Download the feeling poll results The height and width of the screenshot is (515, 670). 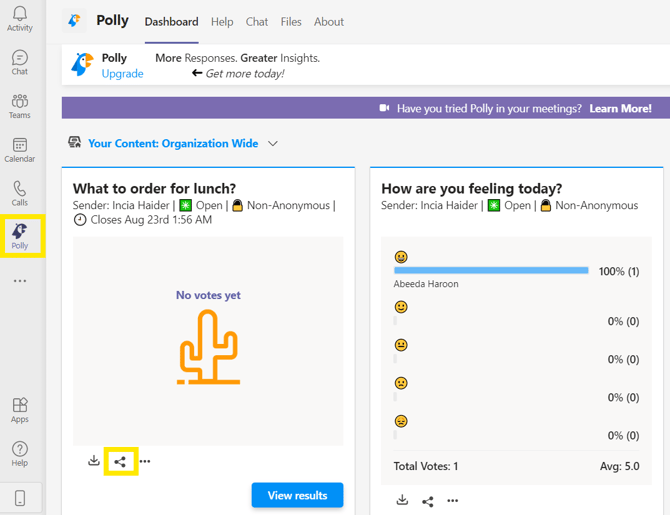tap(402, 500)
